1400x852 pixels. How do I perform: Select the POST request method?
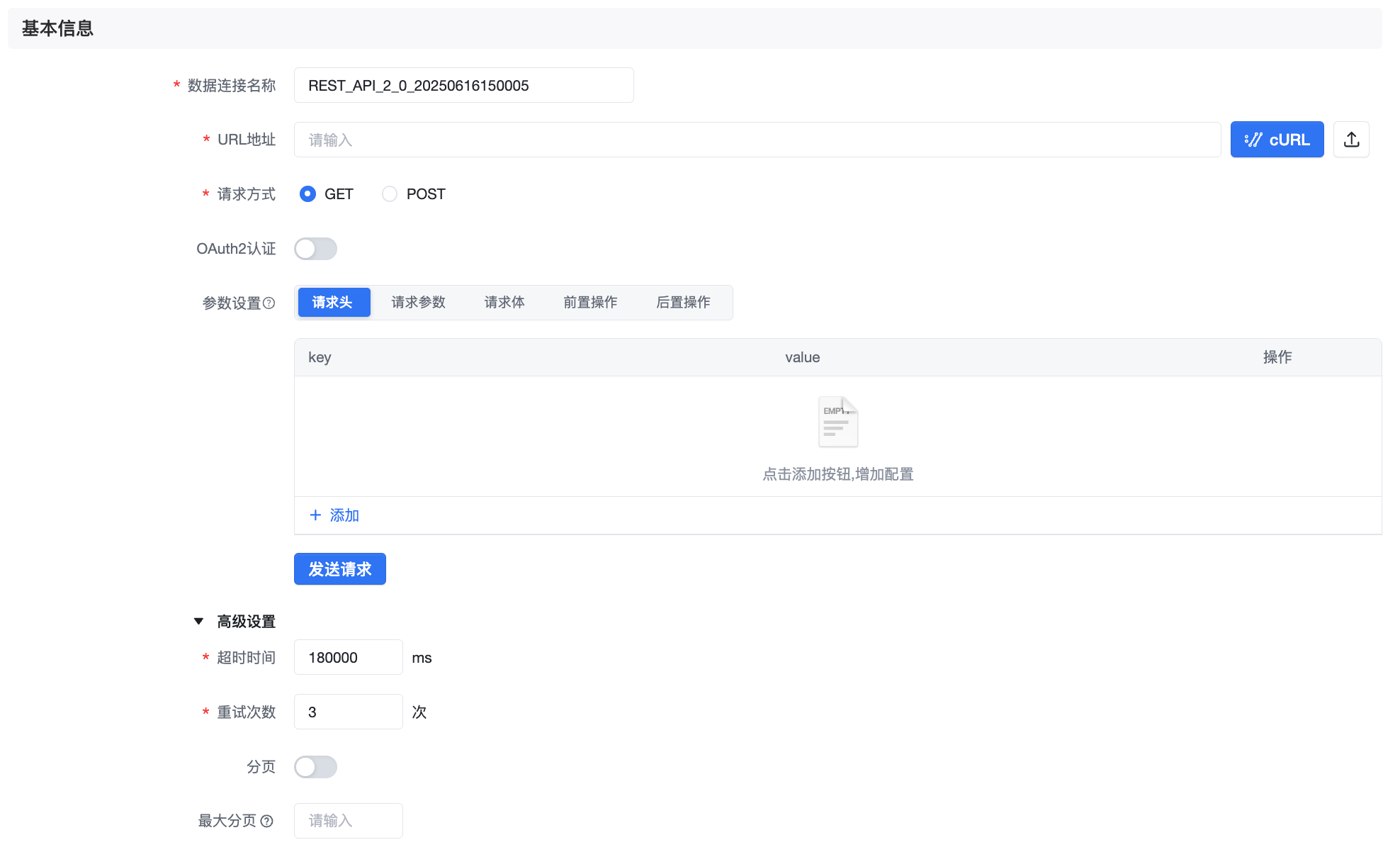point(390,194)
